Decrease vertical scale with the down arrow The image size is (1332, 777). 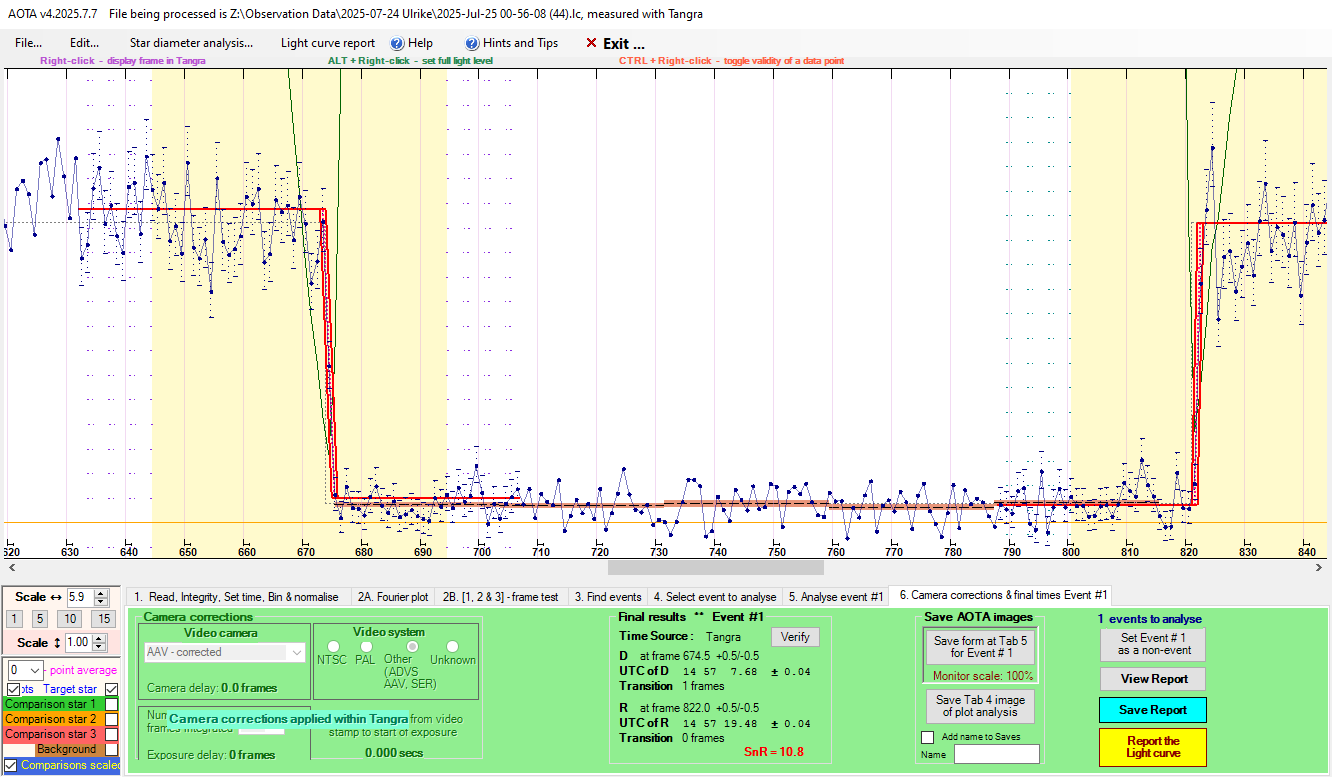[x=100, y=647]
